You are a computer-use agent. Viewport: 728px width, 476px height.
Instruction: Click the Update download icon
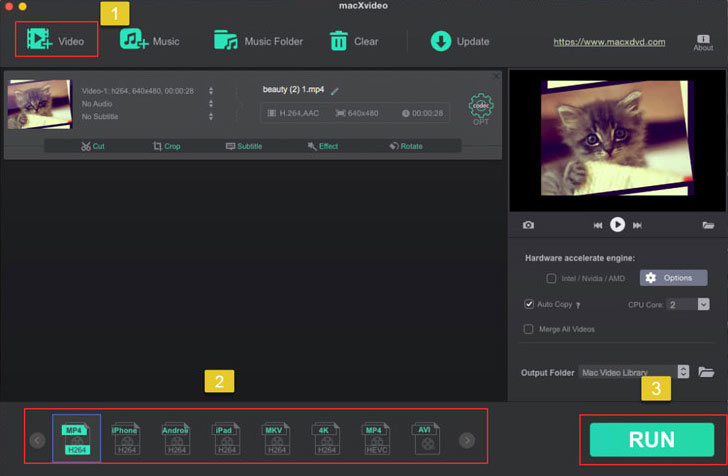[441, 41]
